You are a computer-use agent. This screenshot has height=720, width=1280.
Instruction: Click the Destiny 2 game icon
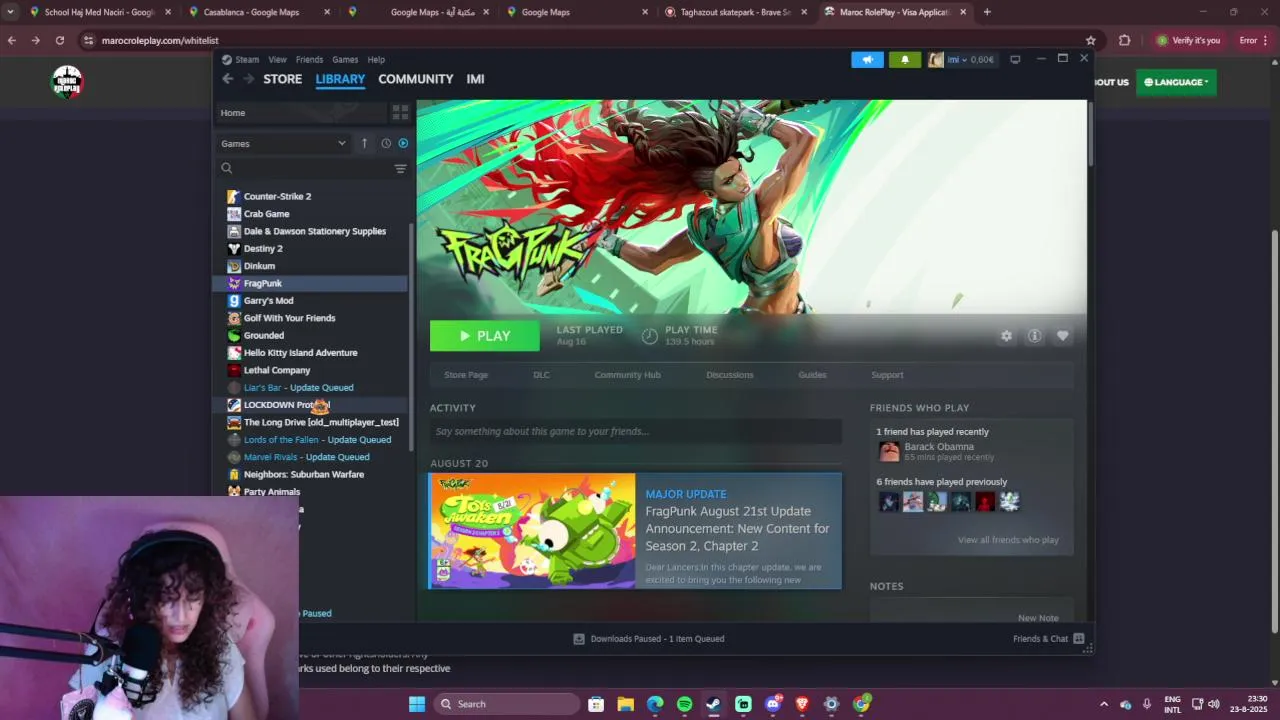coord(234,248)
